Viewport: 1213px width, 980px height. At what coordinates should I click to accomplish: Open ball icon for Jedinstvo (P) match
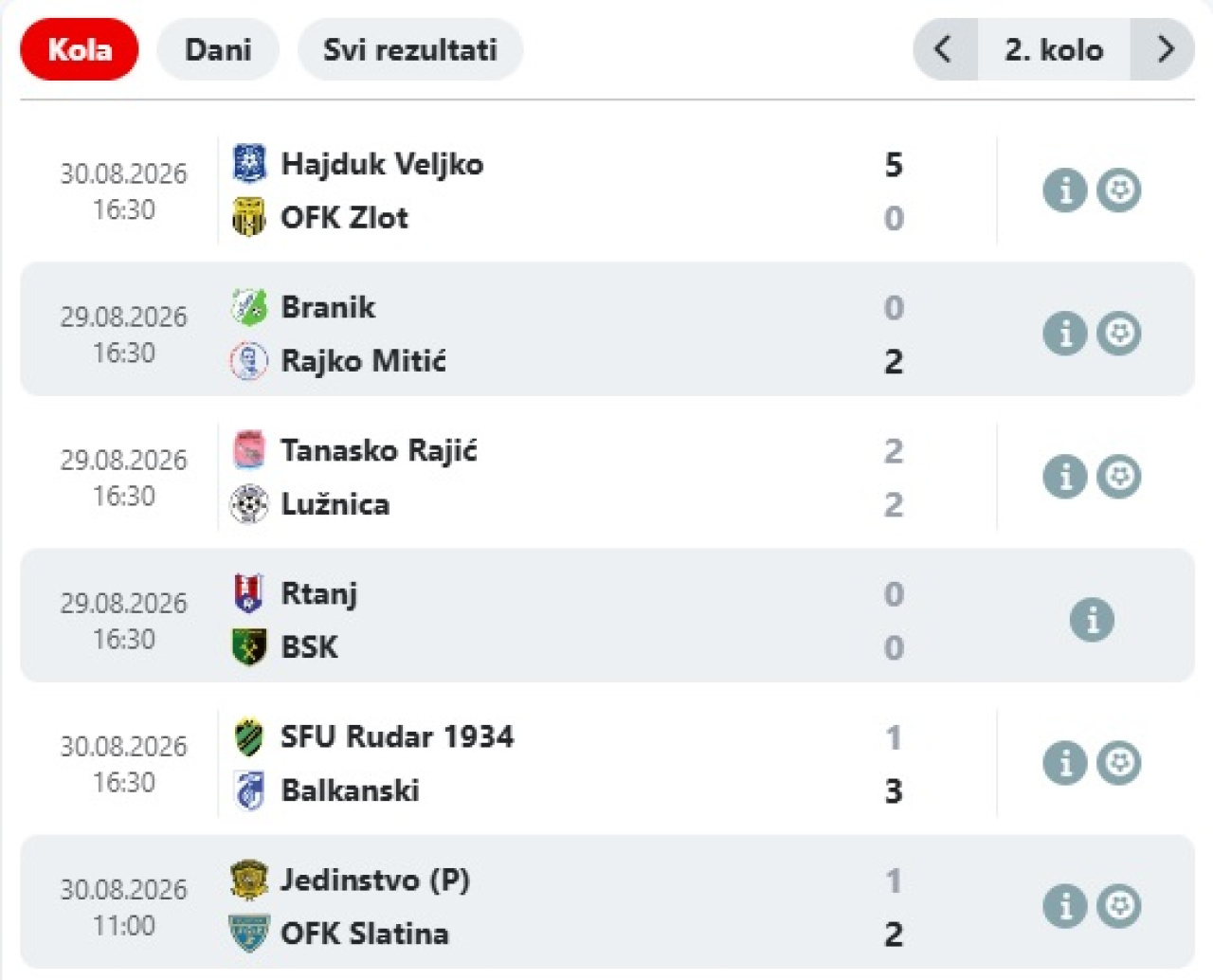(x=1119, y=906)
